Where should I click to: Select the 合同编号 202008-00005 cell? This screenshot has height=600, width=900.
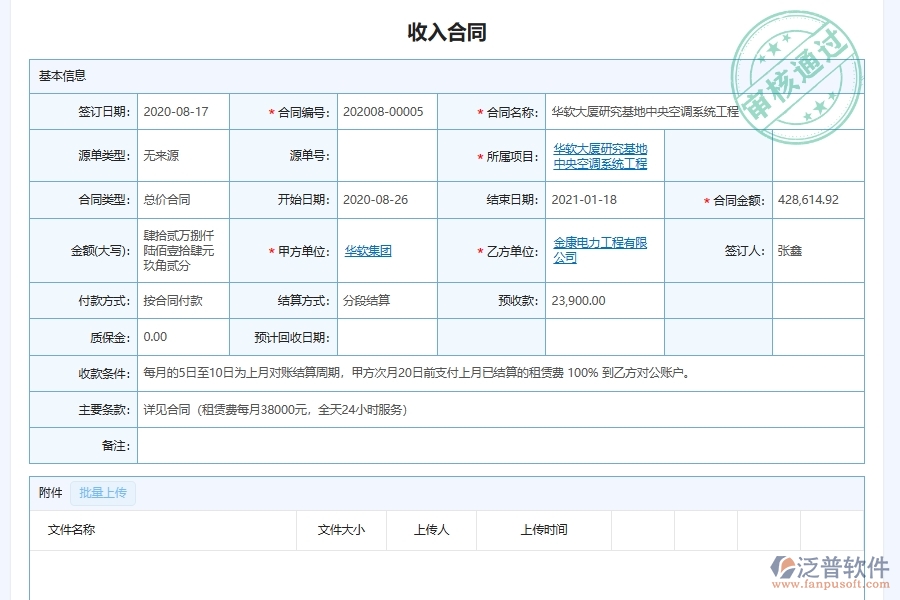[x=382, y=111]
